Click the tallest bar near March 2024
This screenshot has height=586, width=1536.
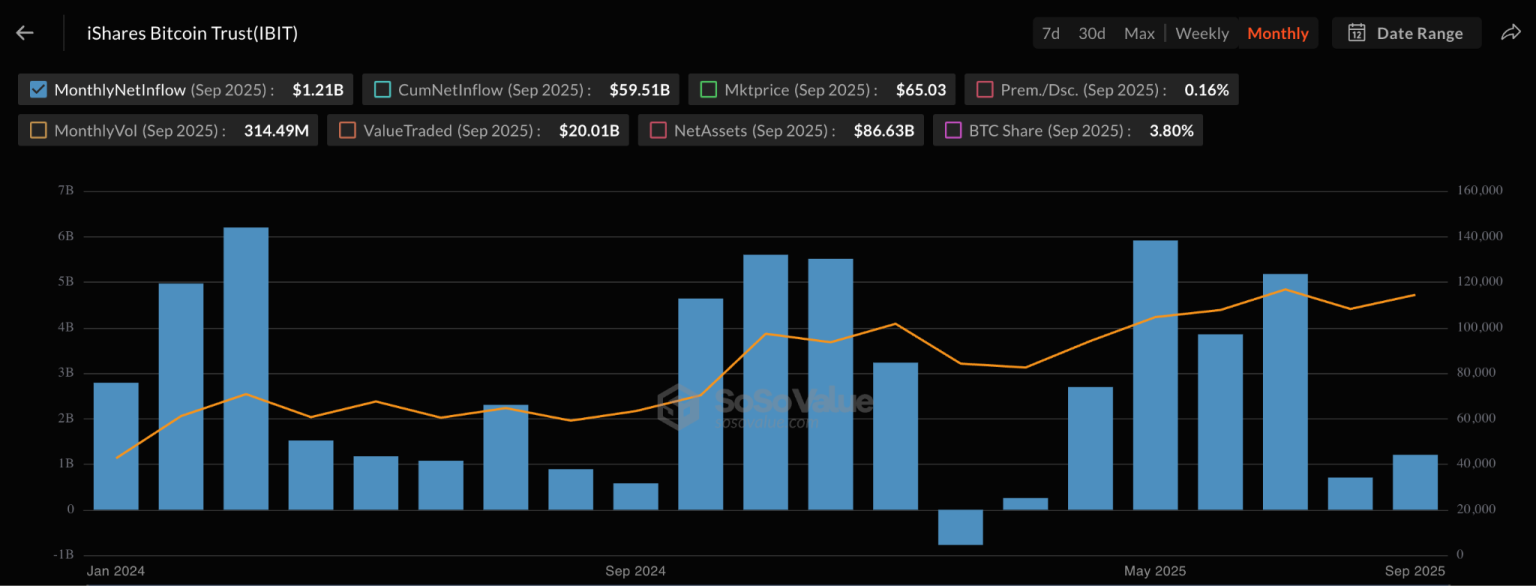pyautogui.click(x=246, y=368)
